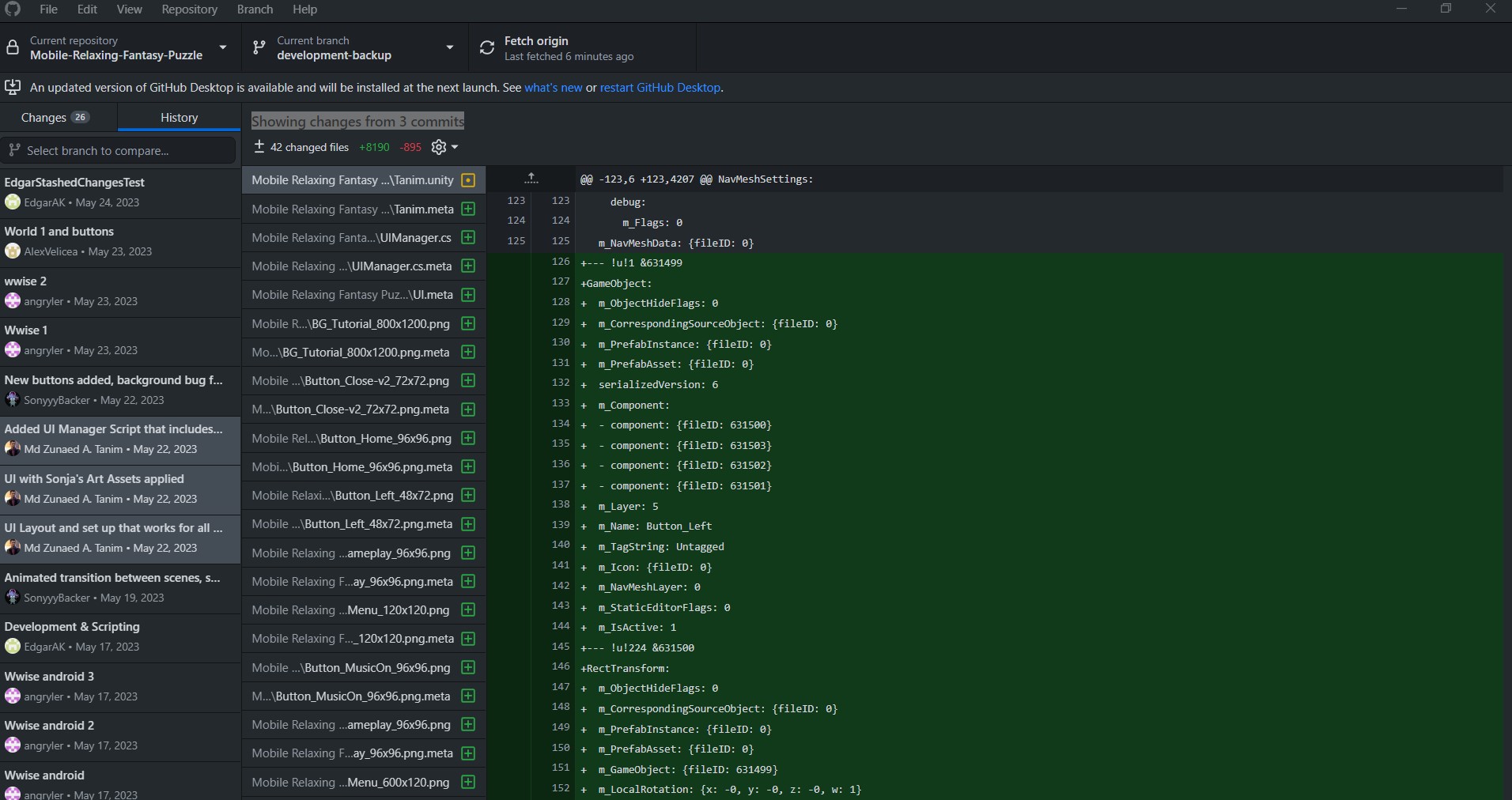
Task: Select the Wwise android 3 commit
Action: tap(120, 686)
